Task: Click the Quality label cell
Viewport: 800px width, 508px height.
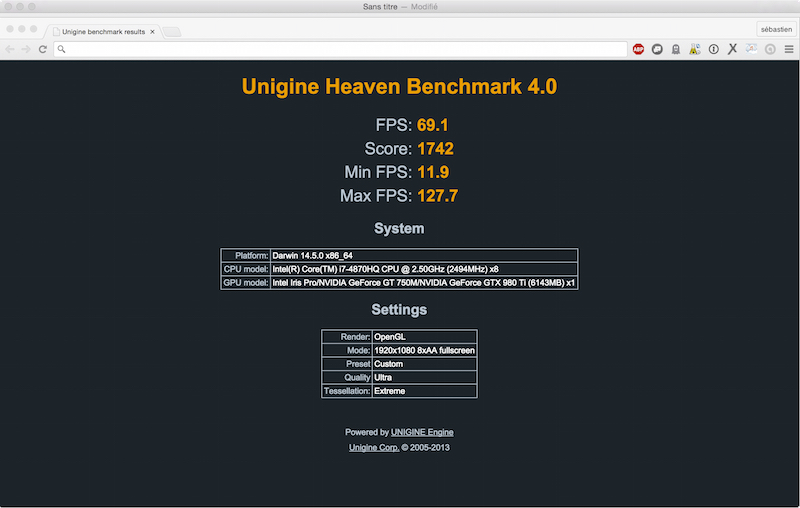Action: click(x=347, y=377)
